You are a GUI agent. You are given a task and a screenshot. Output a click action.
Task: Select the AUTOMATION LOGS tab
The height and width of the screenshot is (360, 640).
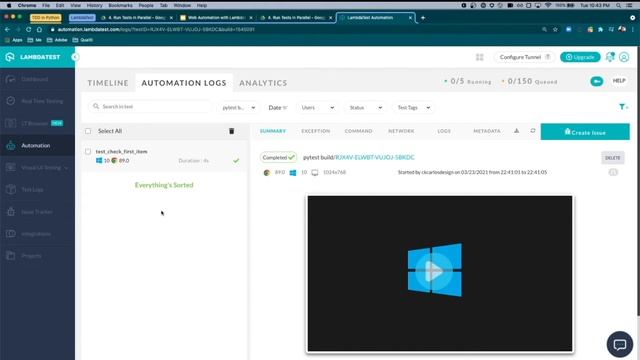tap(184, 83)
